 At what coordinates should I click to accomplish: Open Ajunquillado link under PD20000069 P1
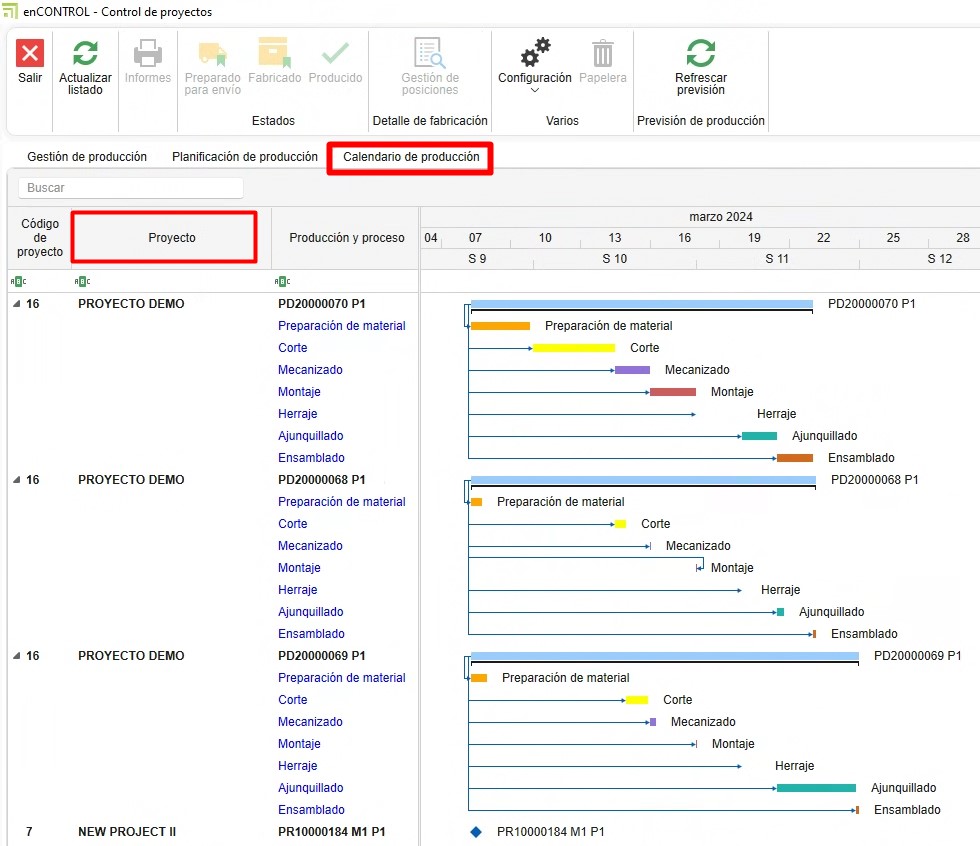click(x=311, y=788)
